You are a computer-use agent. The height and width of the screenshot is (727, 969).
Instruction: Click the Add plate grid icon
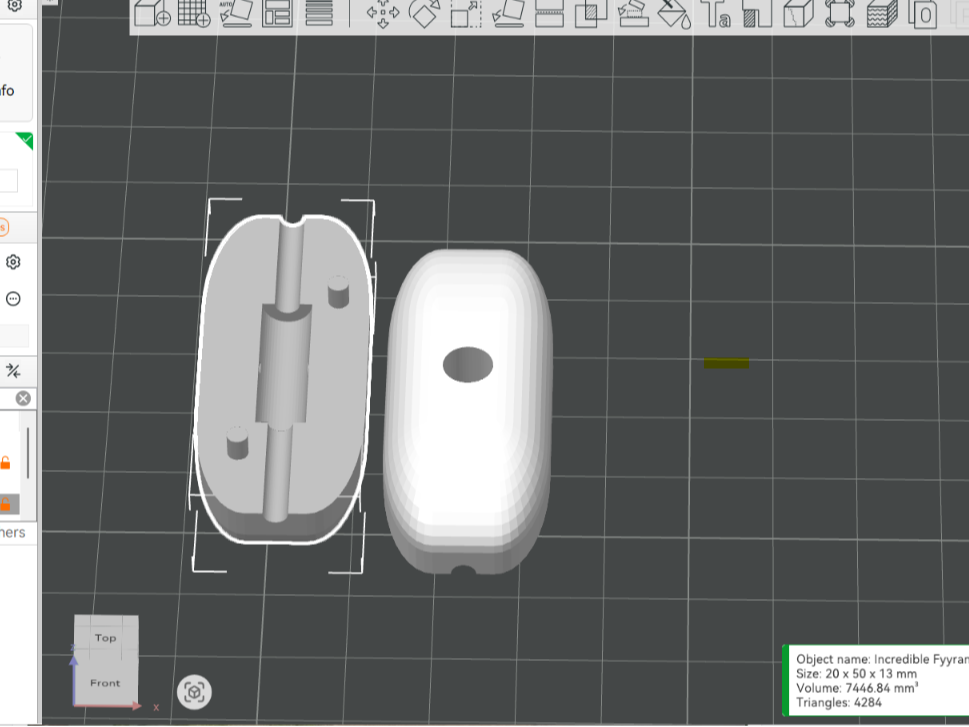point(194,13)
